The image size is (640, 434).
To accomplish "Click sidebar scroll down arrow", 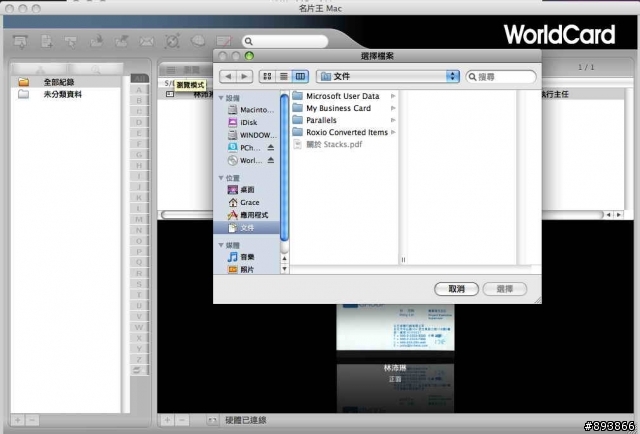I will [284, 269].
